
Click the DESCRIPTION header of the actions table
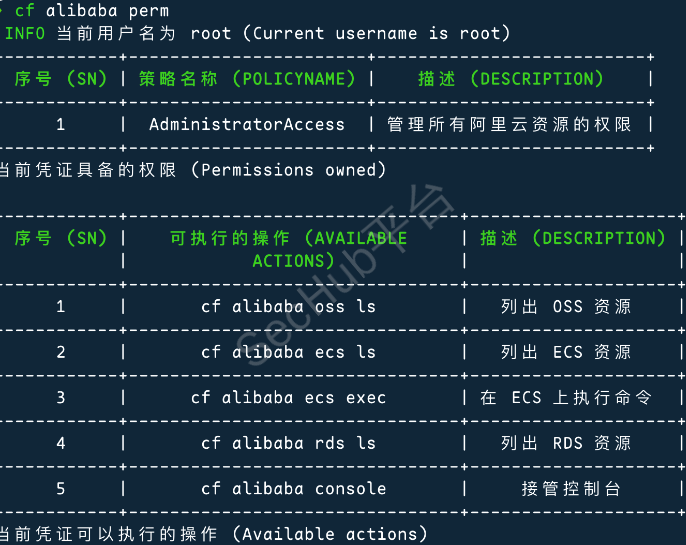tap(572, 238)
